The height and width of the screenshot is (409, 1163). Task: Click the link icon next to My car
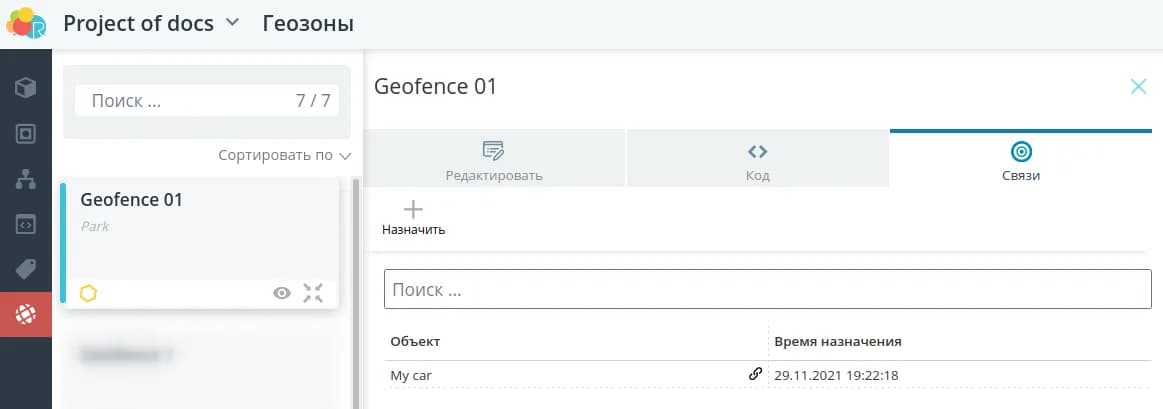pyautogui.click(x=755, y=375)
